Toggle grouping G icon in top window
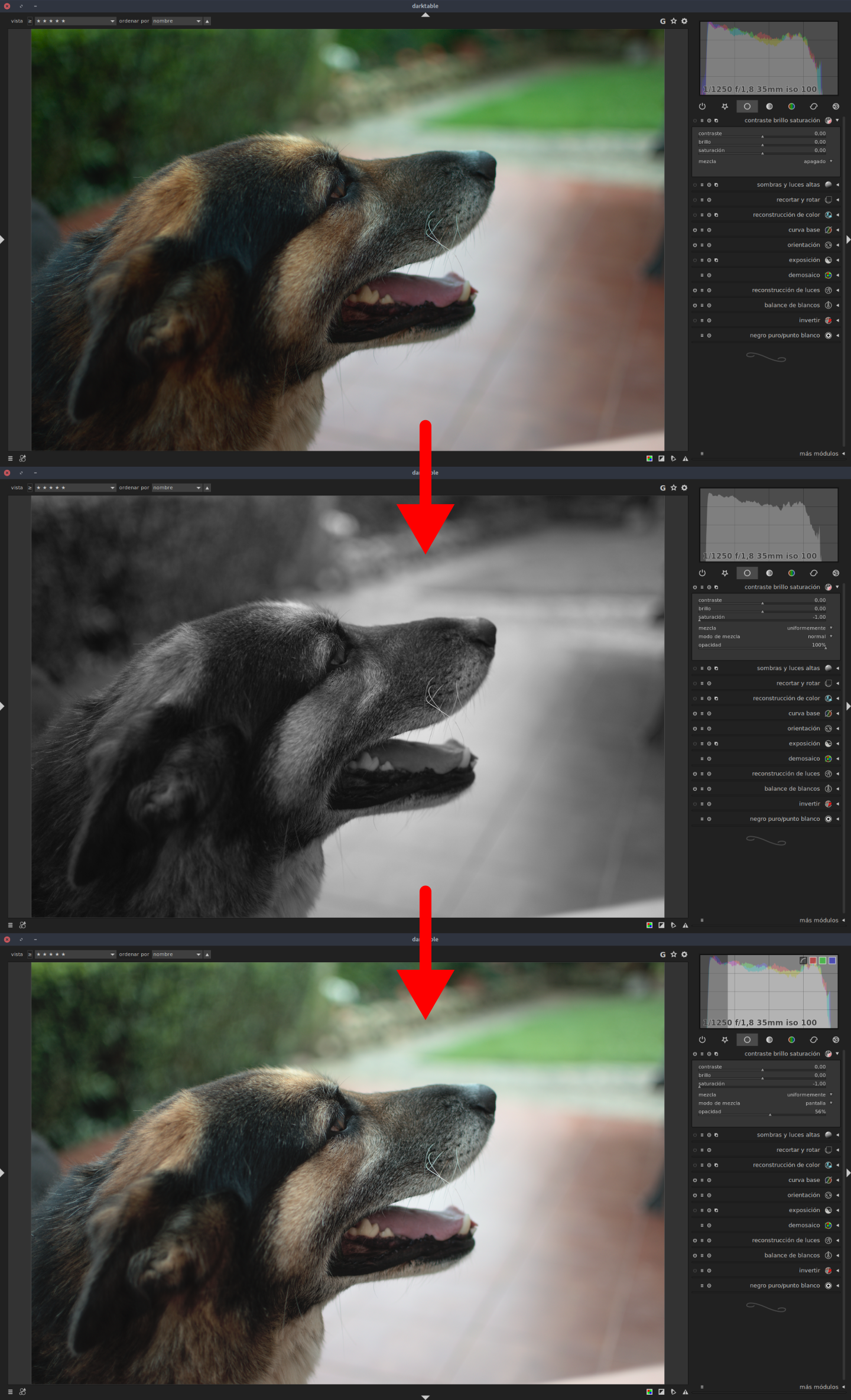Image resolution: width=851 pixels, height=1400 pixels. coord(662,21)
